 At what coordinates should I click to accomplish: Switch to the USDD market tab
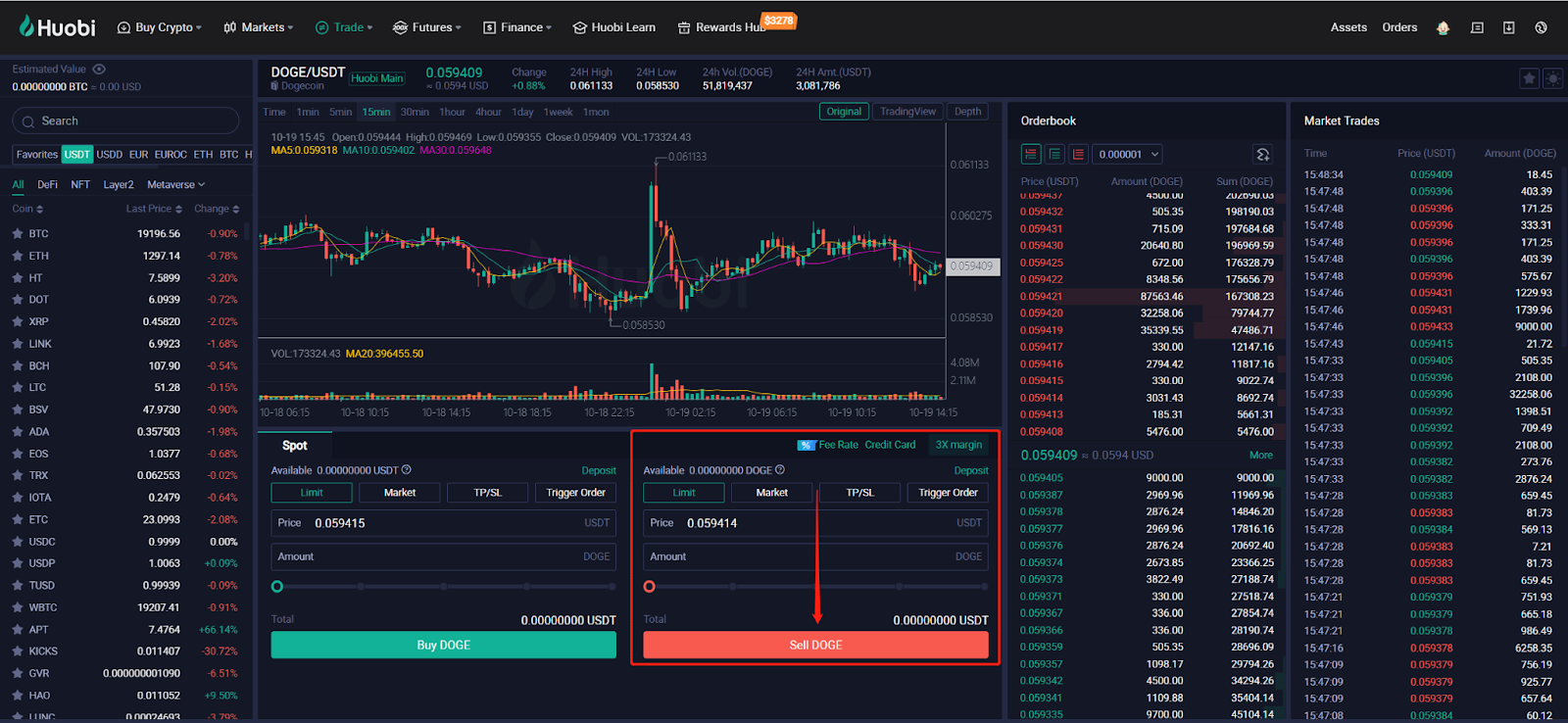[x=110, y=155]
